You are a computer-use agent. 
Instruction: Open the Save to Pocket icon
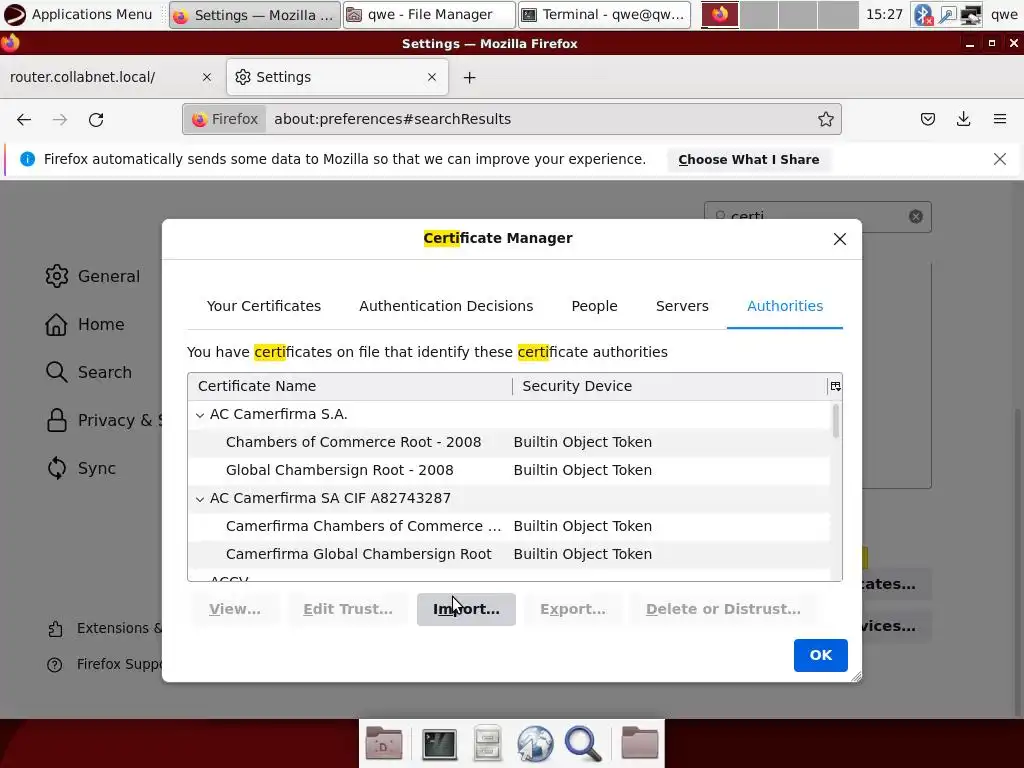coord(927,119)
